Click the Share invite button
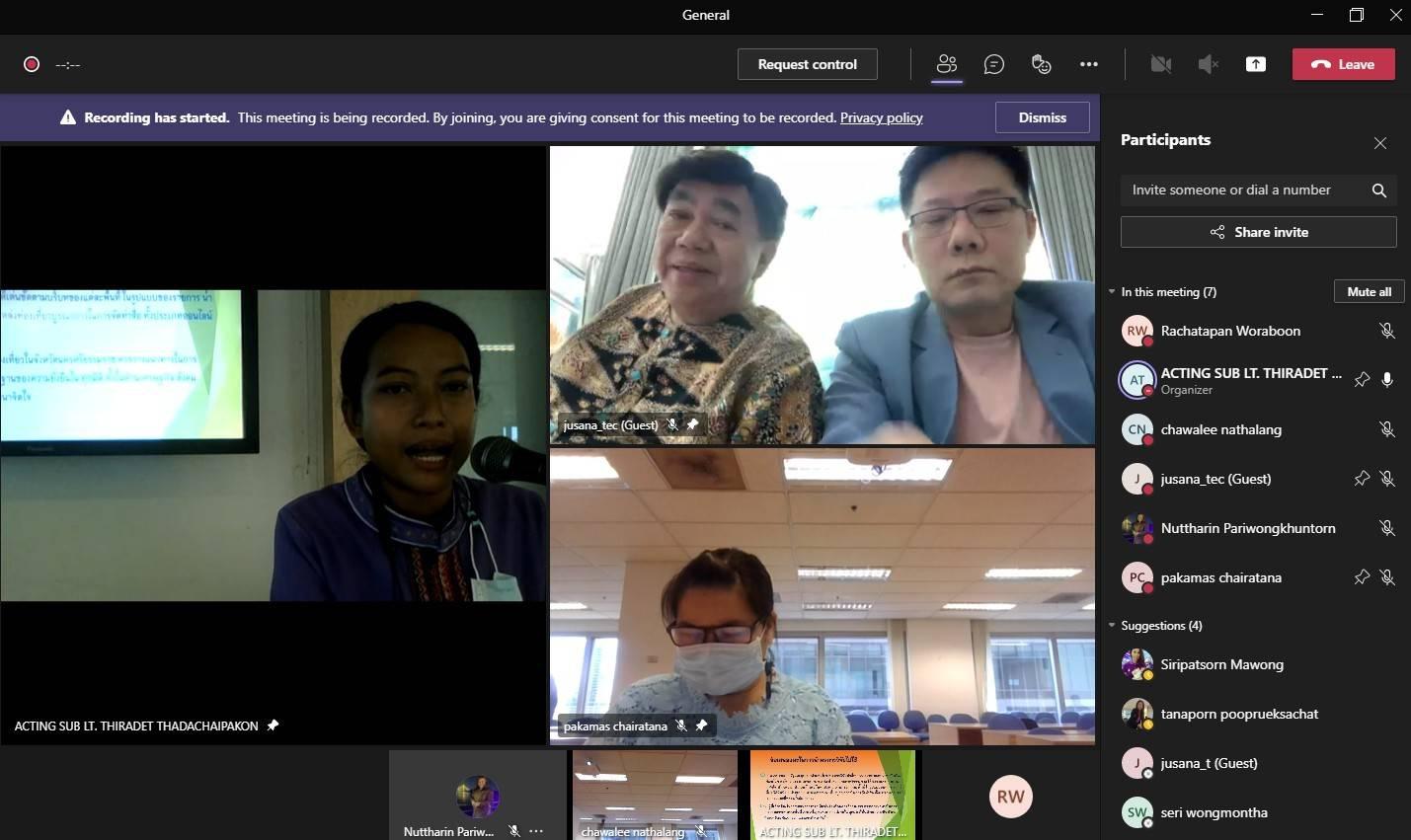This screenshot has width=1411, height=840. coord(1259,232)
